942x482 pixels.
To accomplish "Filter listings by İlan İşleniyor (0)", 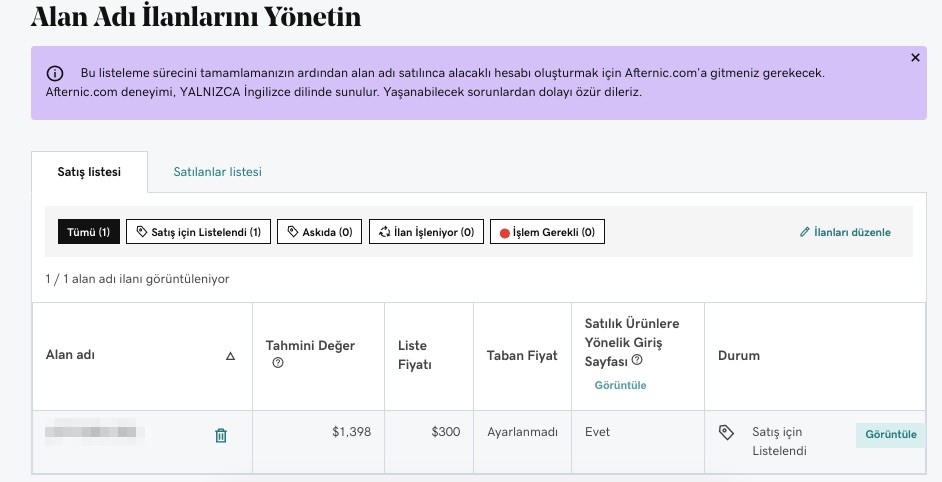I will pos(426,232).
